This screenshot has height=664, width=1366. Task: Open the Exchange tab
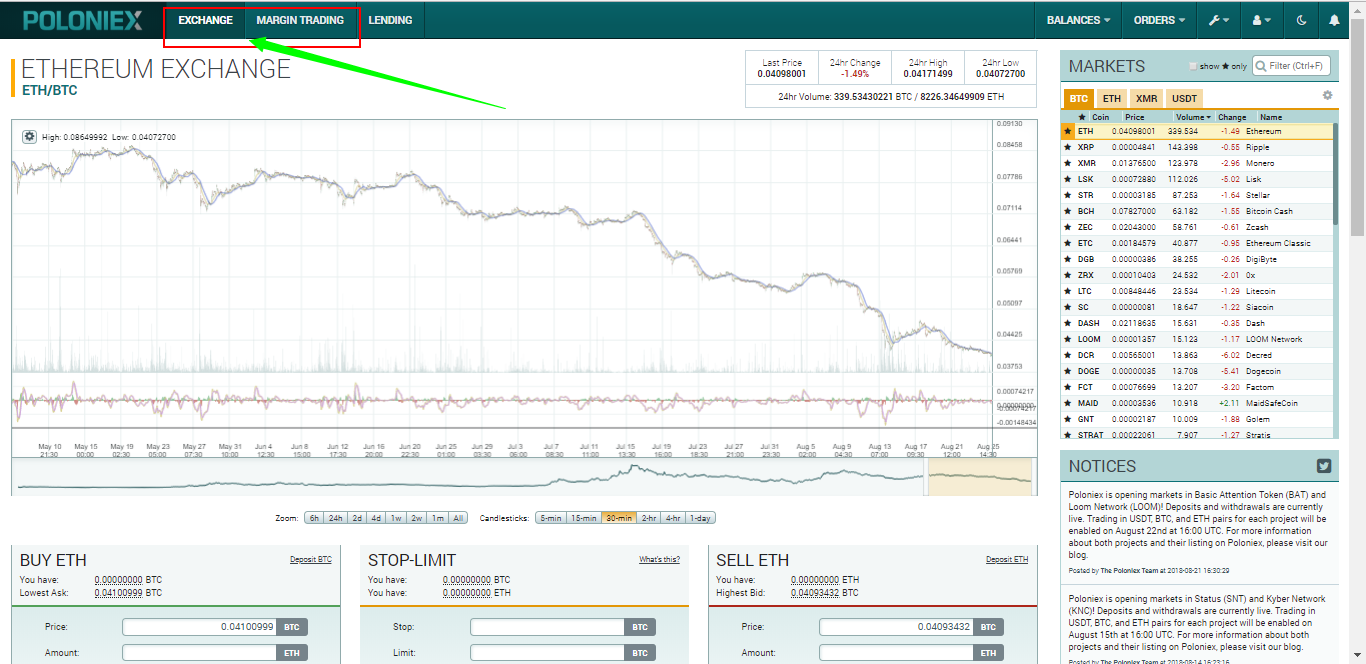click(x=205, y=20)
